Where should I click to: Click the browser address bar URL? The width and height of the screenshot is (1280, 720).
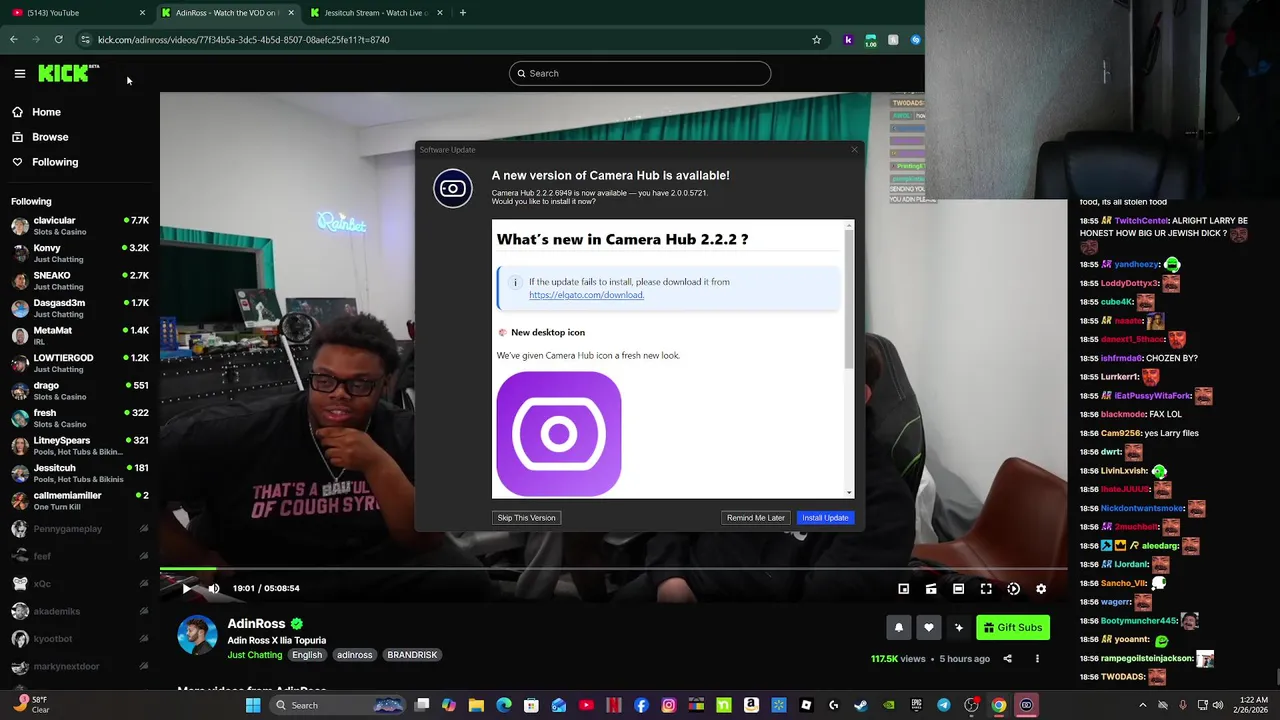point(243,40)
